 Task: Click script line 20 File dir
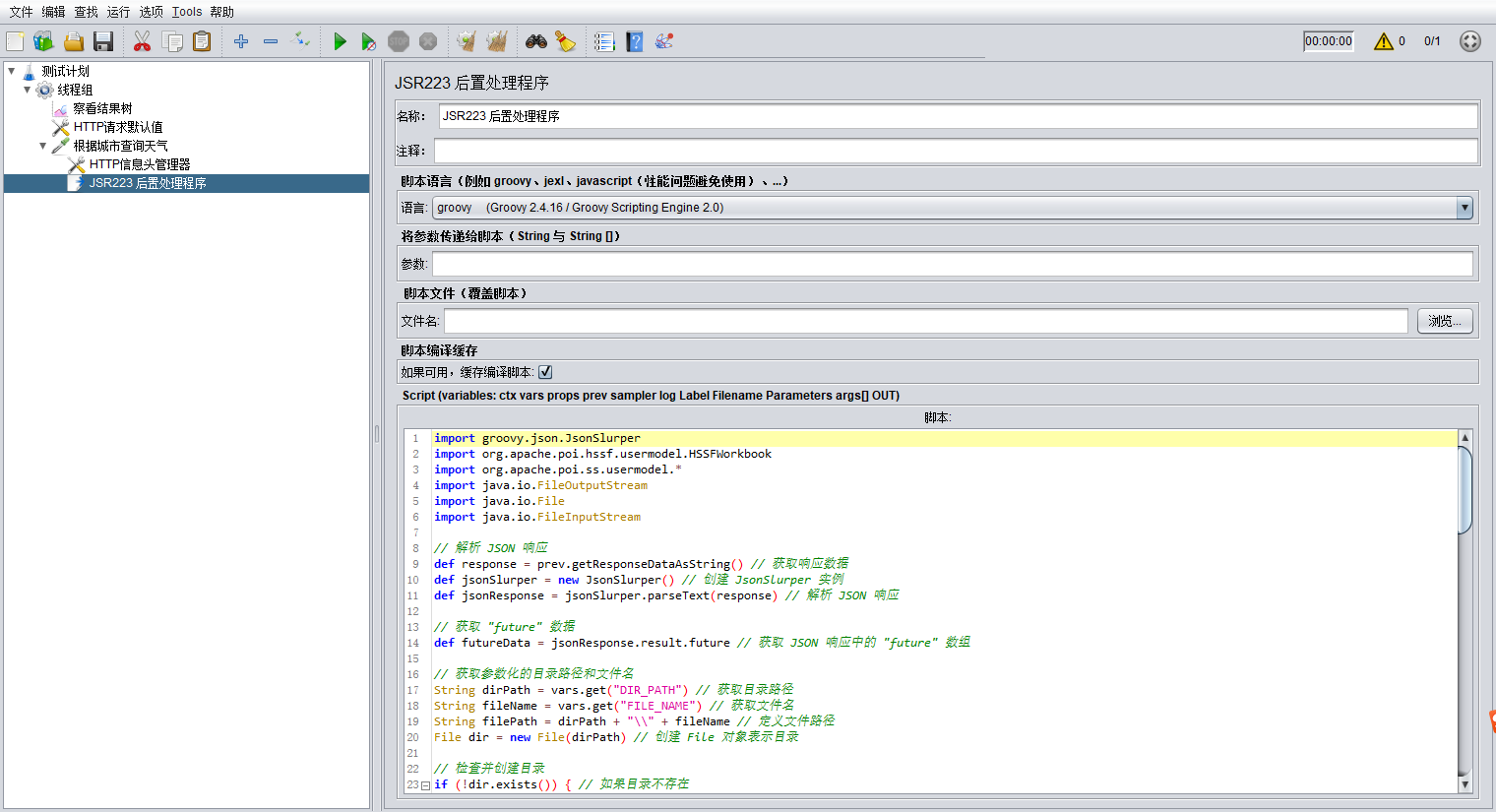616,737
